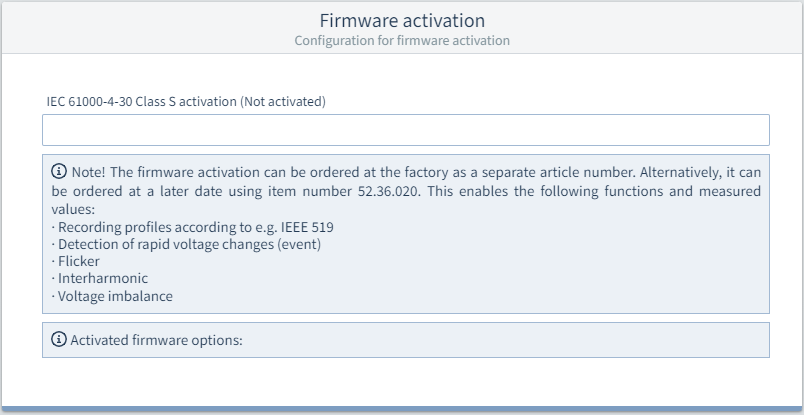Screen dimensions: 804x415
Task: Click item number 52.36.020 in the note
Action: coord(390,191)
